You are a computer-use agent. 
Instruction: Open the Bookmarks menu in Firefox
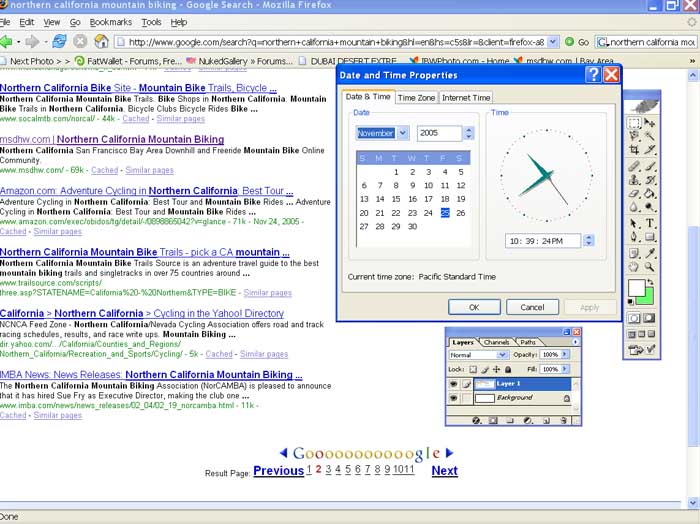click(x=110, y=22)
